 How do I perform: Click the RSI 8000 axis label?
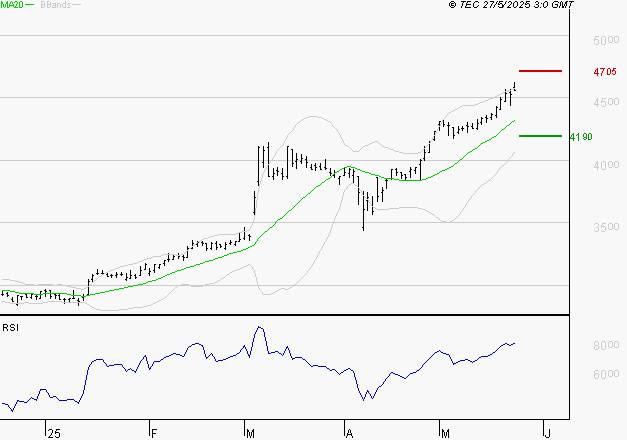point(606,345)
